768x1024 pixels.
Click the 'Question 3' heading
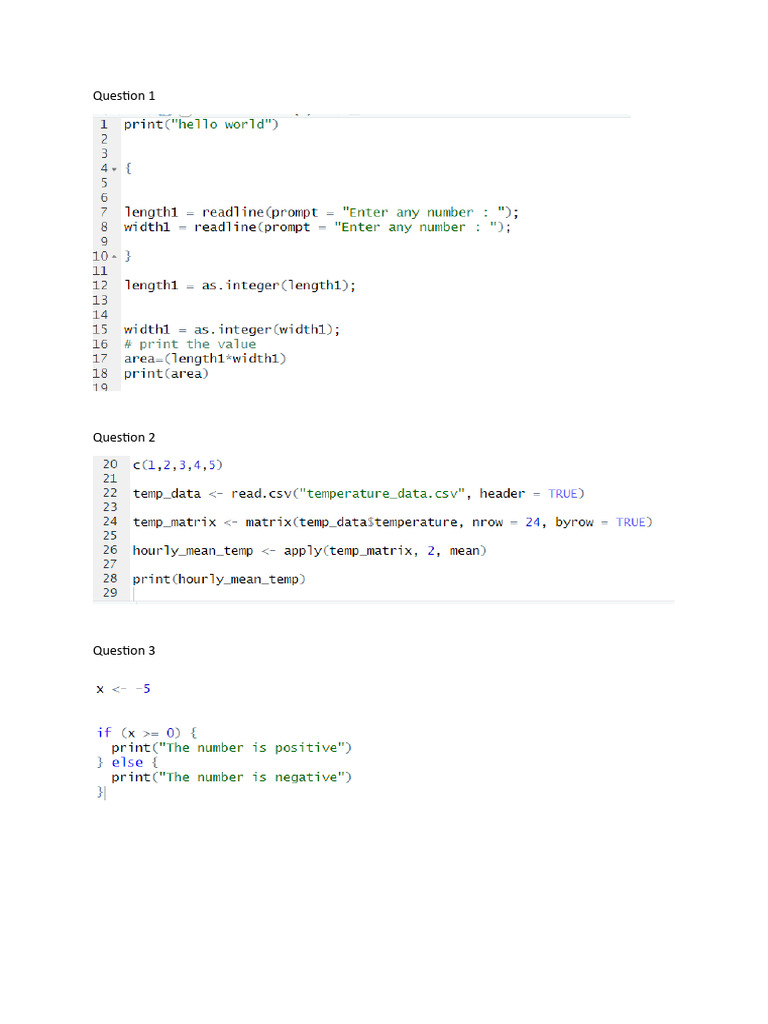tap(124, 650)
